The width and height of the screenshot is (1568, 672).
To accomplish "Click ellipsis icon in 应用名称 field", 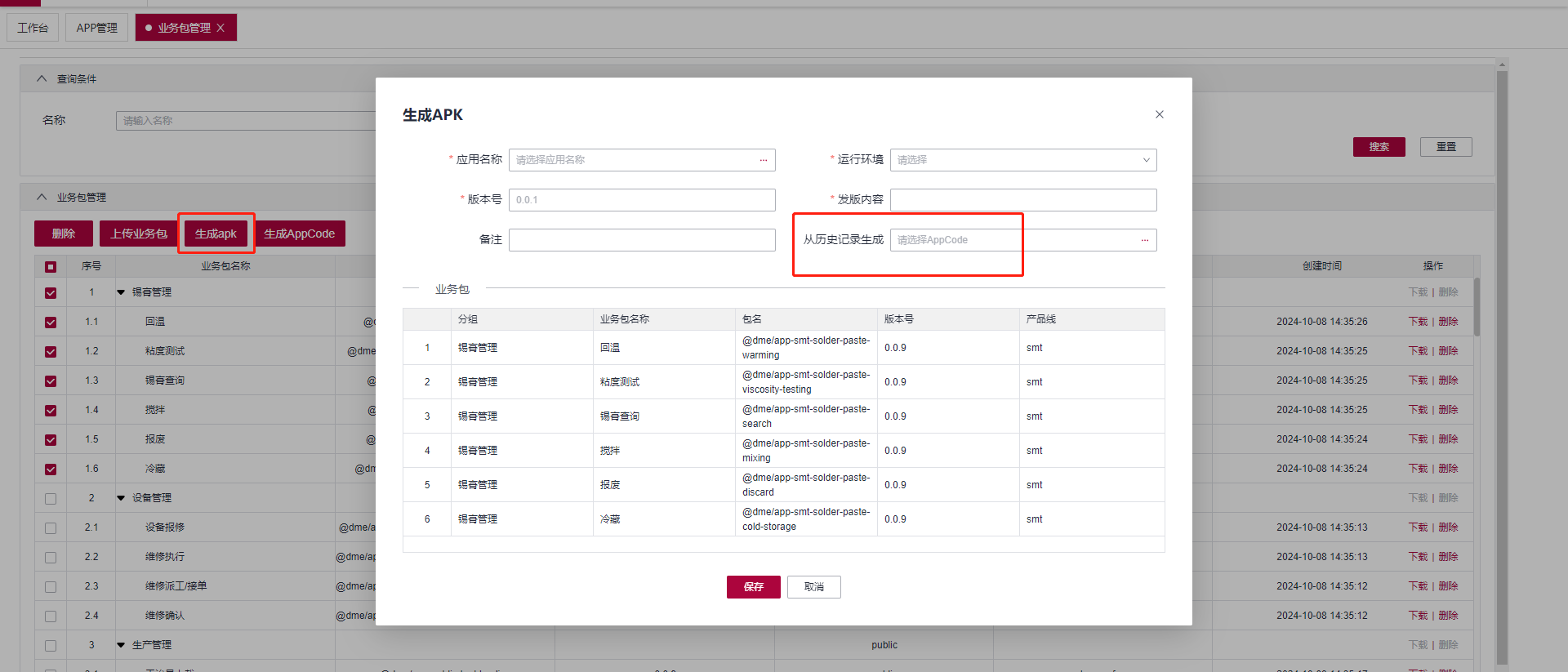I will click(x=763, y=160).
